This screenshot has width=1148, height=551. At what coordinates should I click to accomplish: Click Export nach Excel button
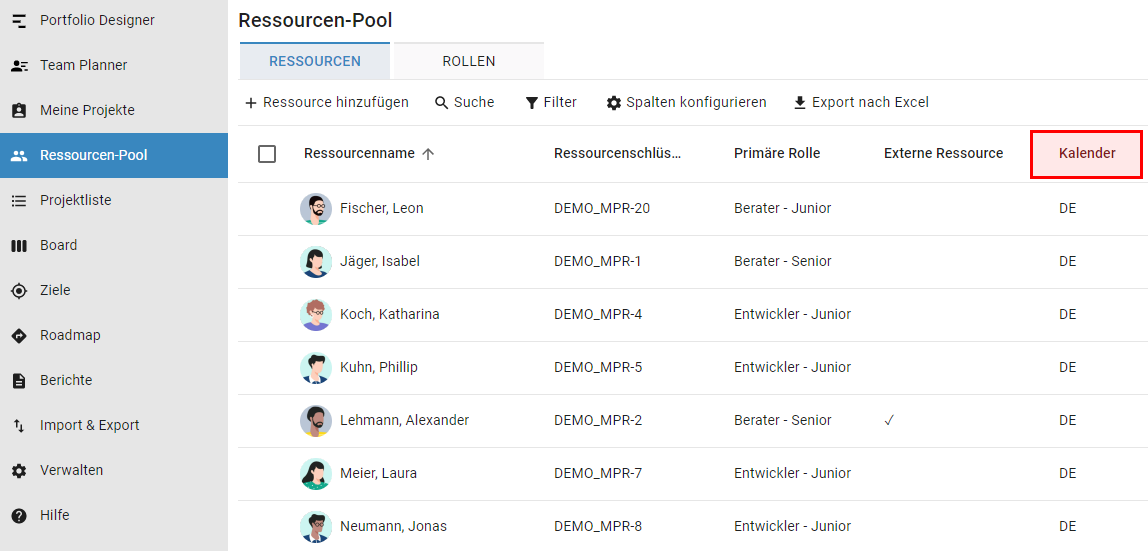[860, 102]
